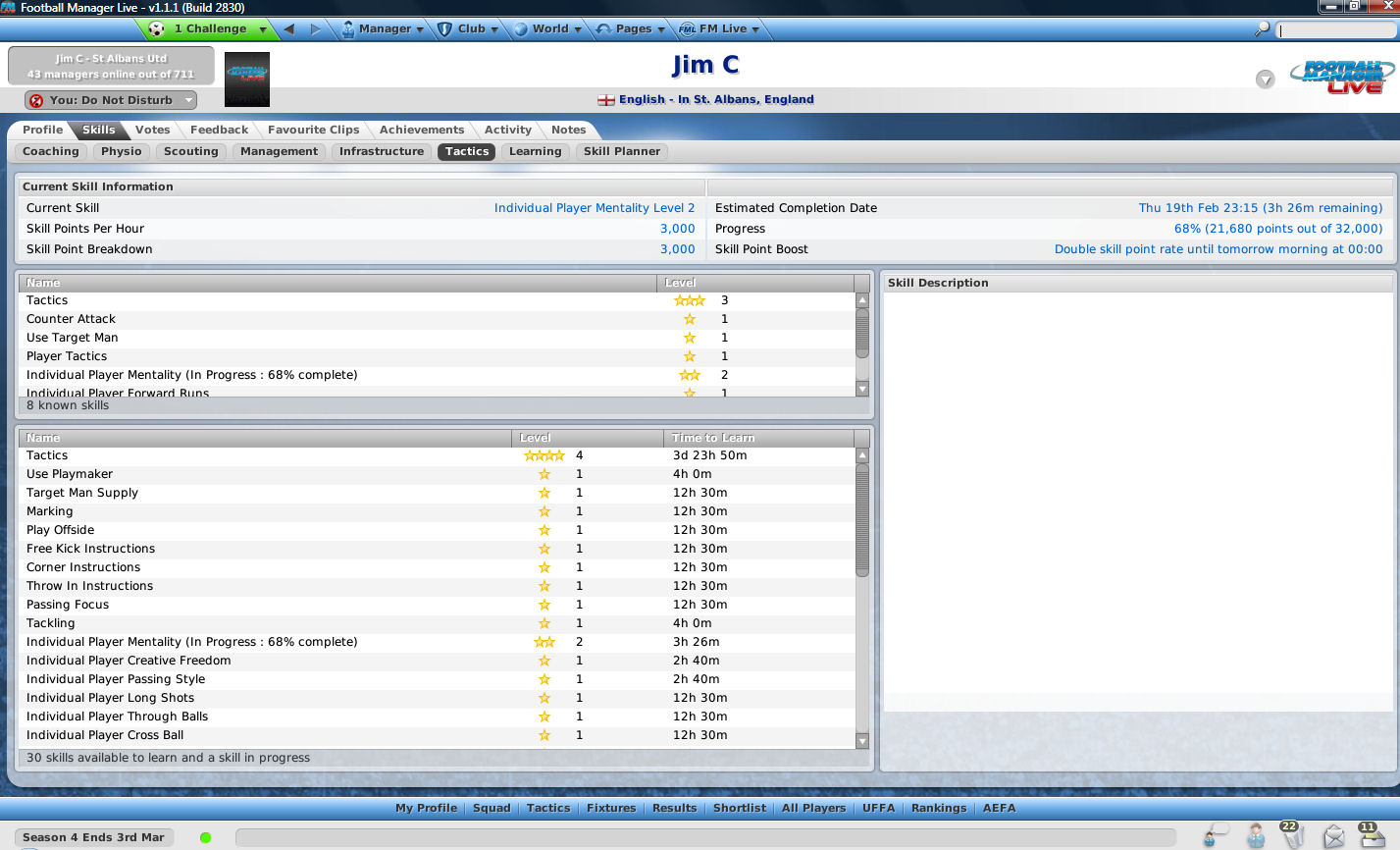Click the Counter Attack star icon

point(690,319)
